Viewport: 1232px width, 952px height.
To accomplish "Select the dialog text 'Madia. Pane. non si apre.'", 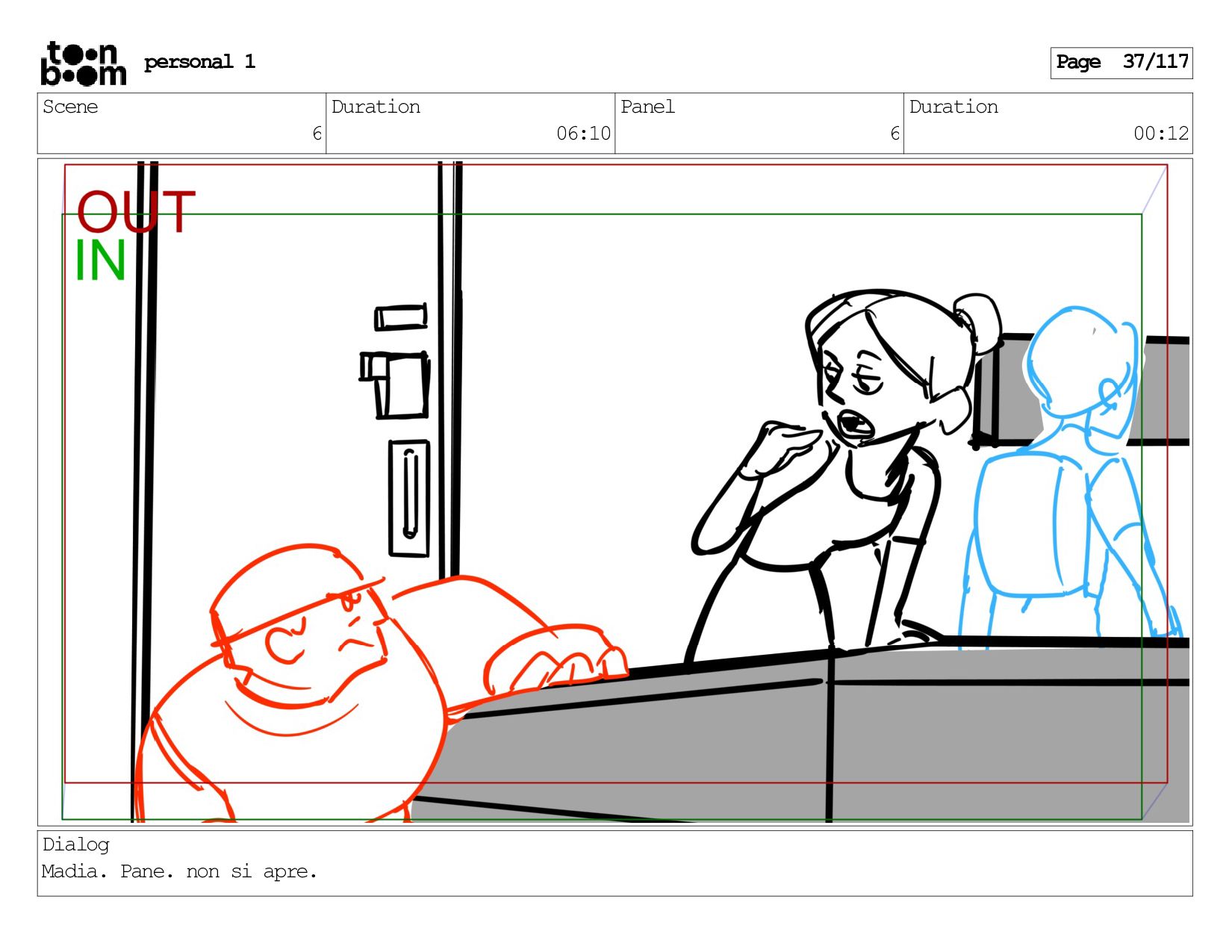I will coord(179,871).
